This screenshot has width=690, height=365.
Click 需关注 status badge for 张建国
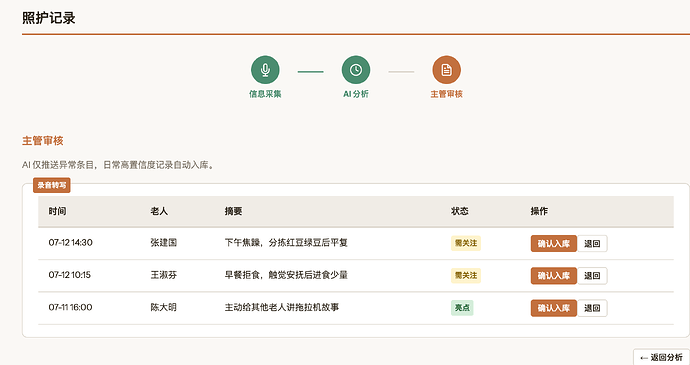[x=466, y=243]
